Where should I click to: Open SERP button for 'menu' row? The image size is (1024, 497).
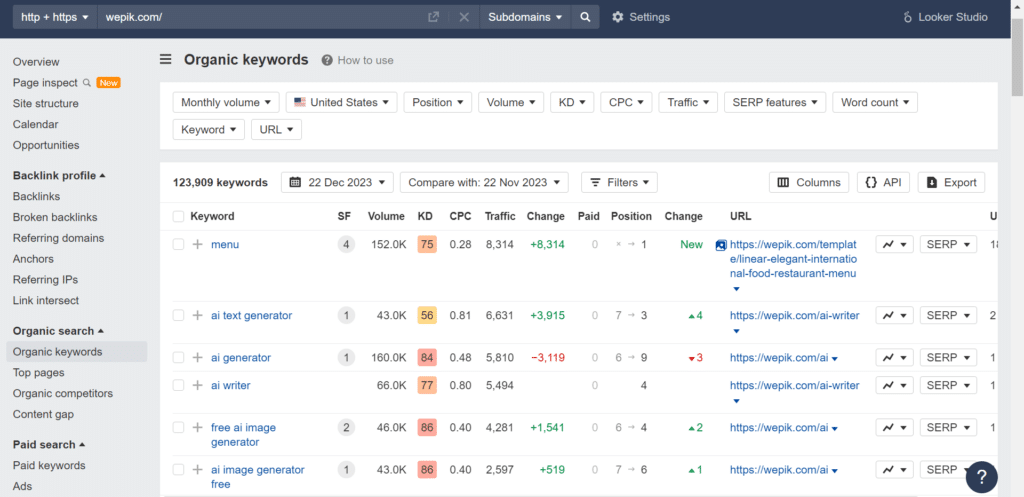click(948, 244)
